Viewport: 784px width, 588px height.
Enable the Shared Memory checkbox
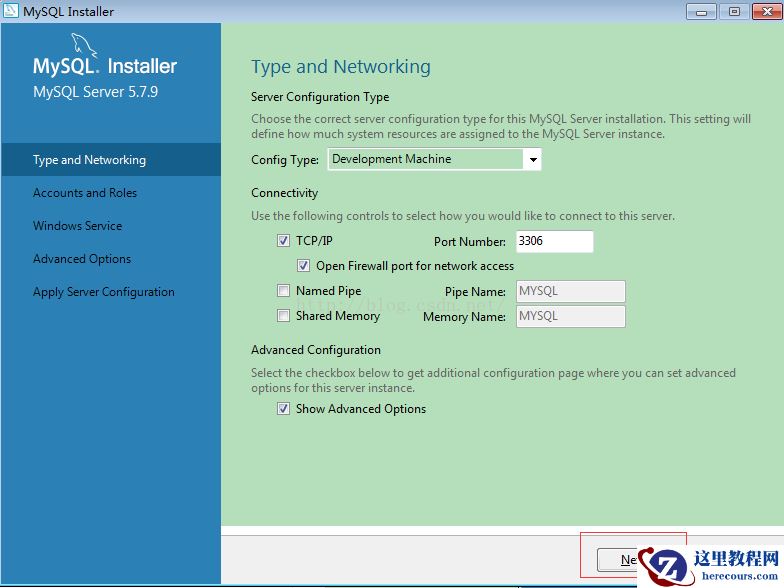tap(283, 316)
